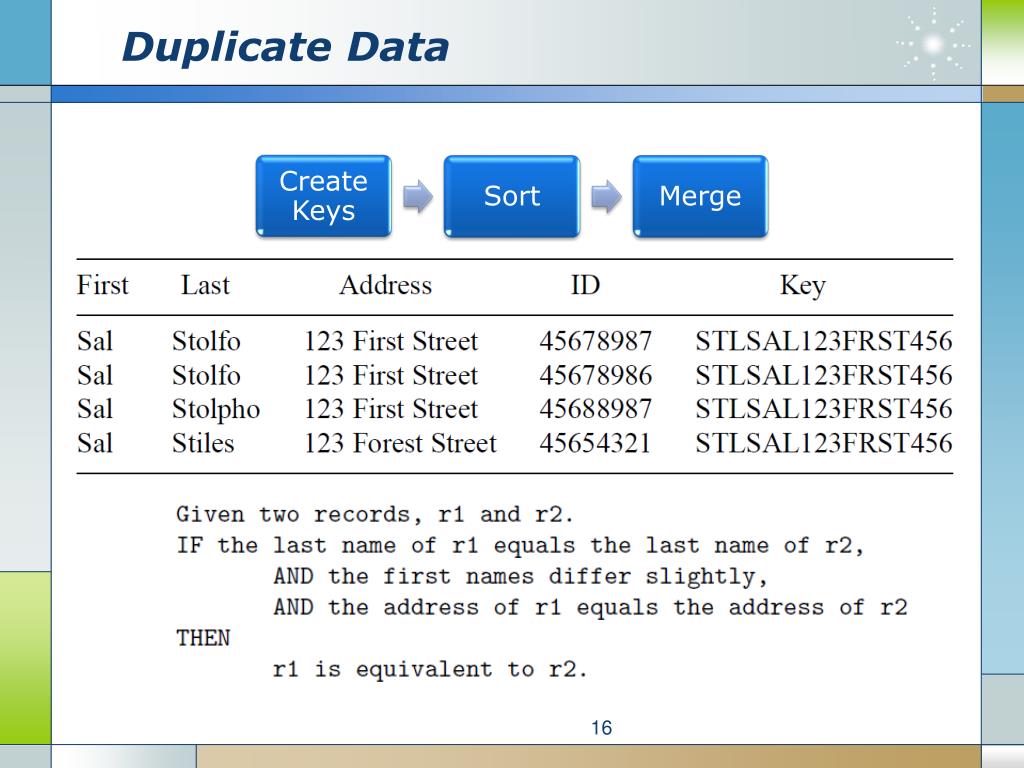
Task: Click line 'AND the address of r1 equals'
Action: pos(590,607)
